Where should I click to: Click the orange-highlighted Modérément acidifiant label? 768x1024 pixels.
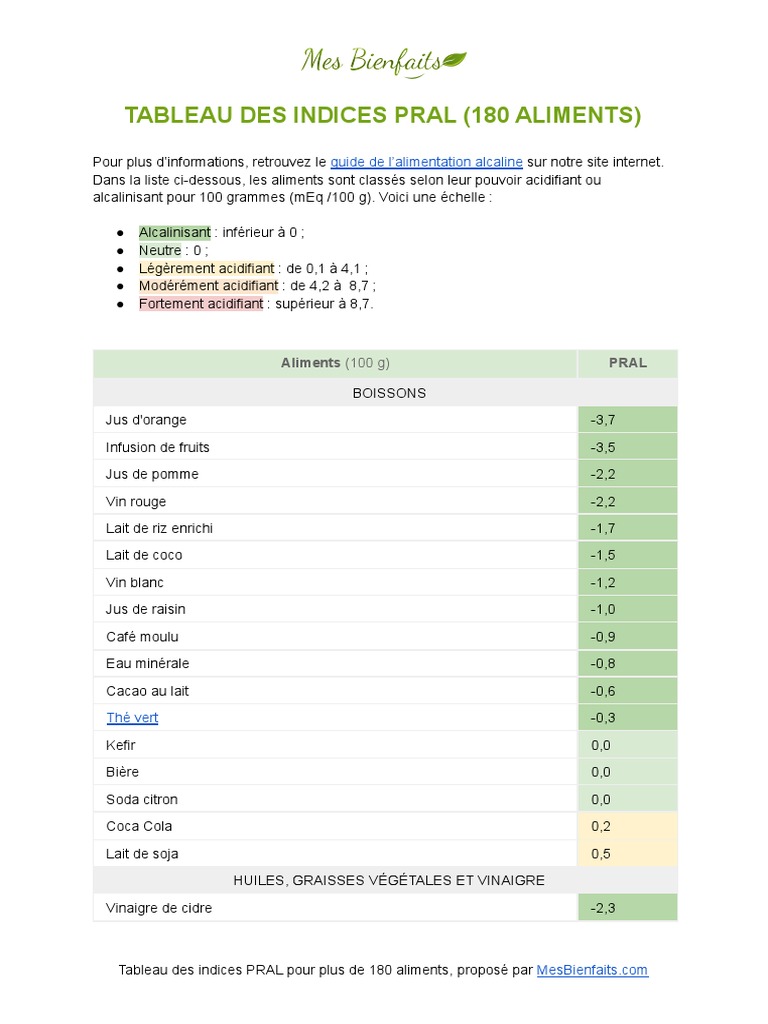click(208, 286)
